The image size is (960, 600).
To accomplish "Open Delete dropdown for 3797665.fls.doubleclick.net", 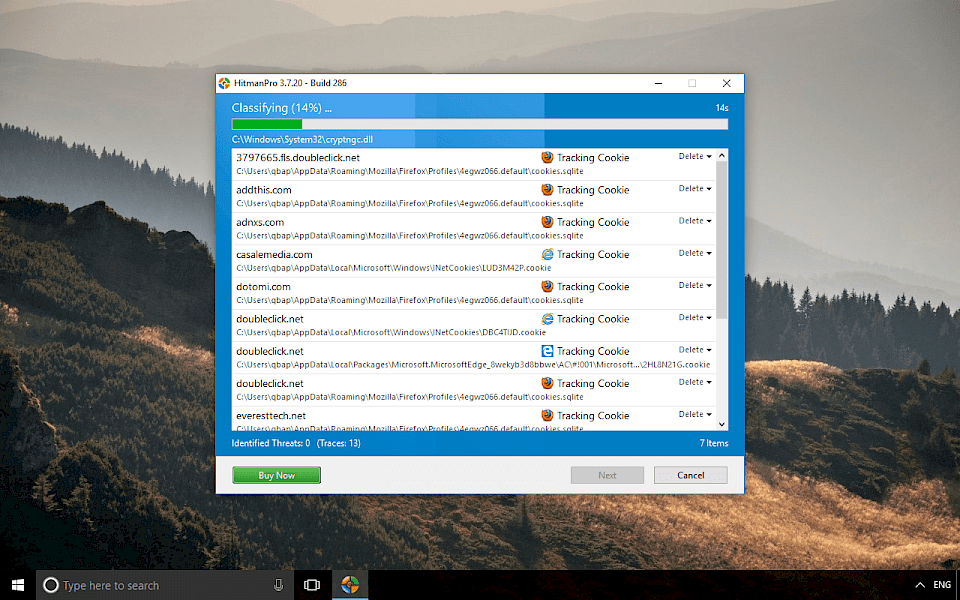I will [695, 157].
